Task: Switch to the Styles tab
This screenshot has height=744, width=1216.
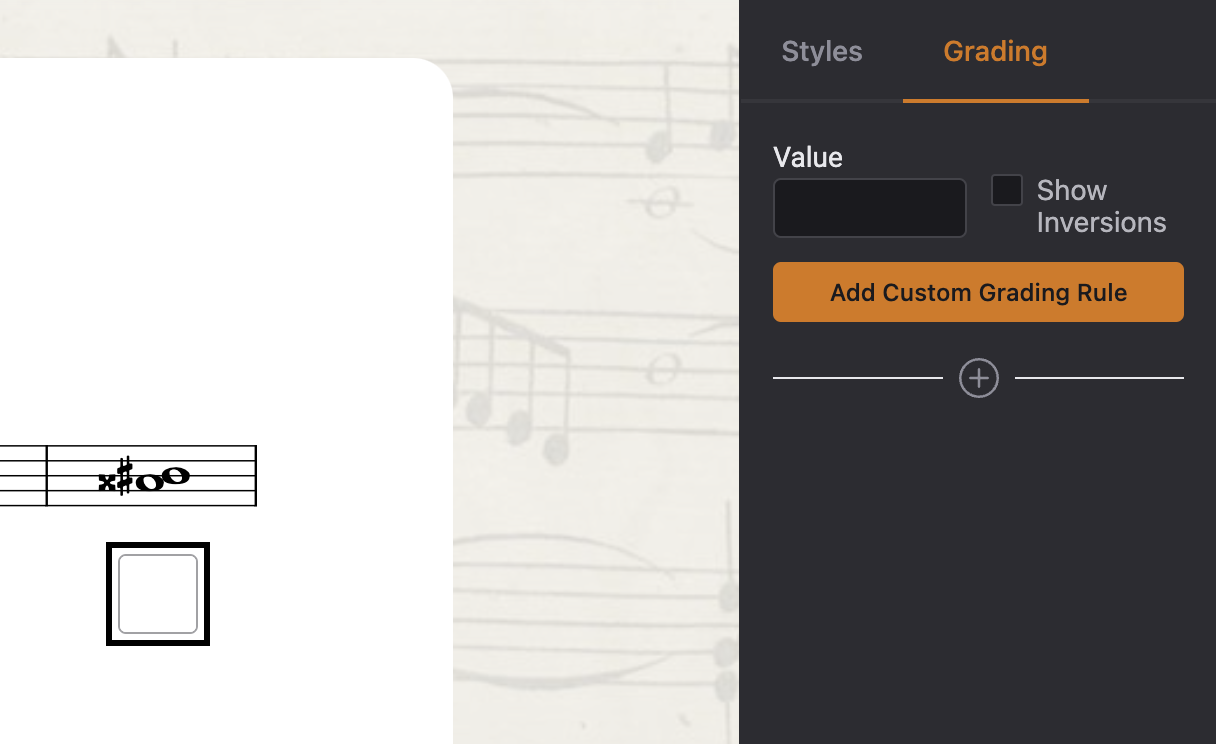Action: click(x=822, y=52)
